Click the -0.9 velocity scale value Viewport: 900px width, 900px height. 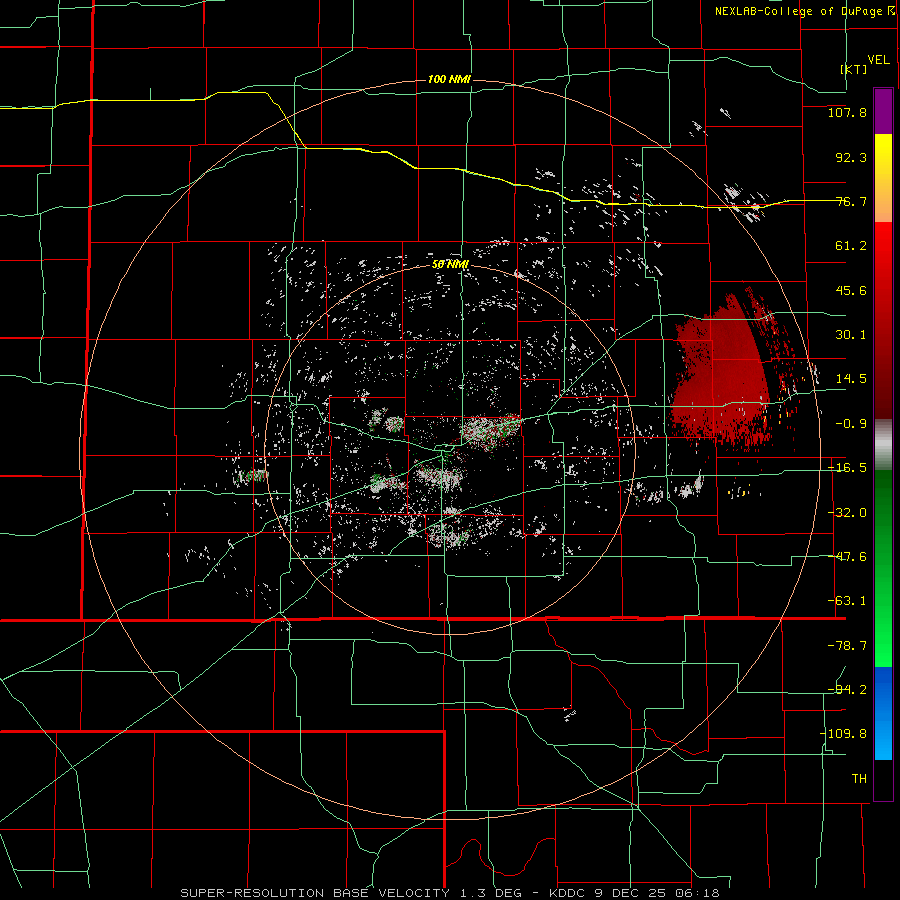[x=851, y=423]
